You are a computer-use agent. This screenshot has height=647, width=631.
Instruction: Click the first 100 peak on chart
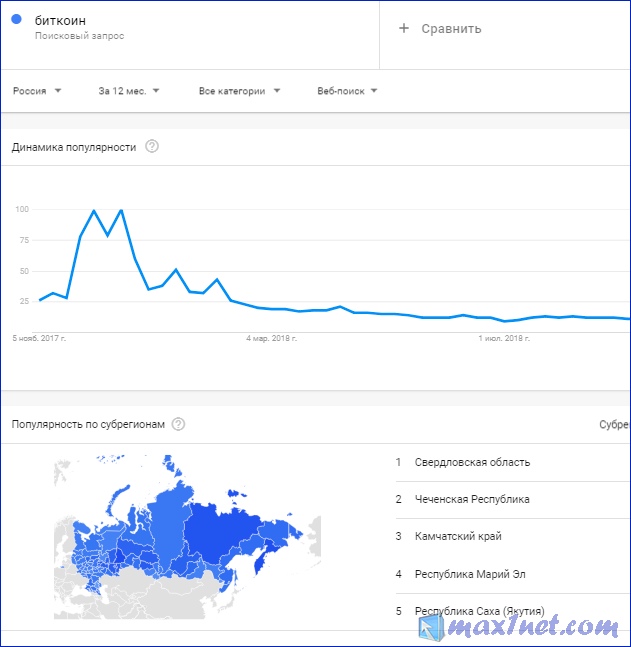pyautogui.click(x=94, y=210)
